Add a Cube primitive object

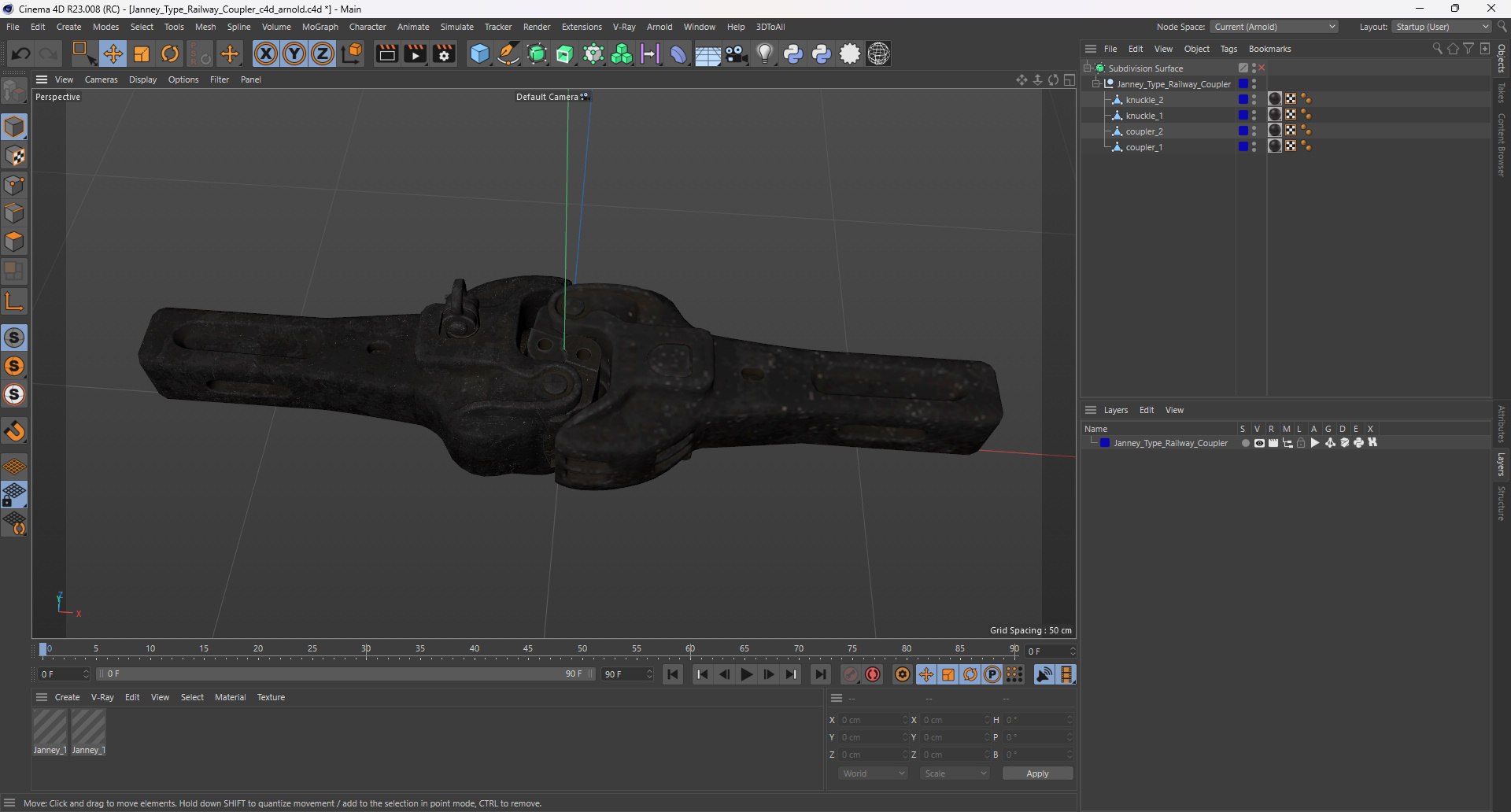pos(479,54)
